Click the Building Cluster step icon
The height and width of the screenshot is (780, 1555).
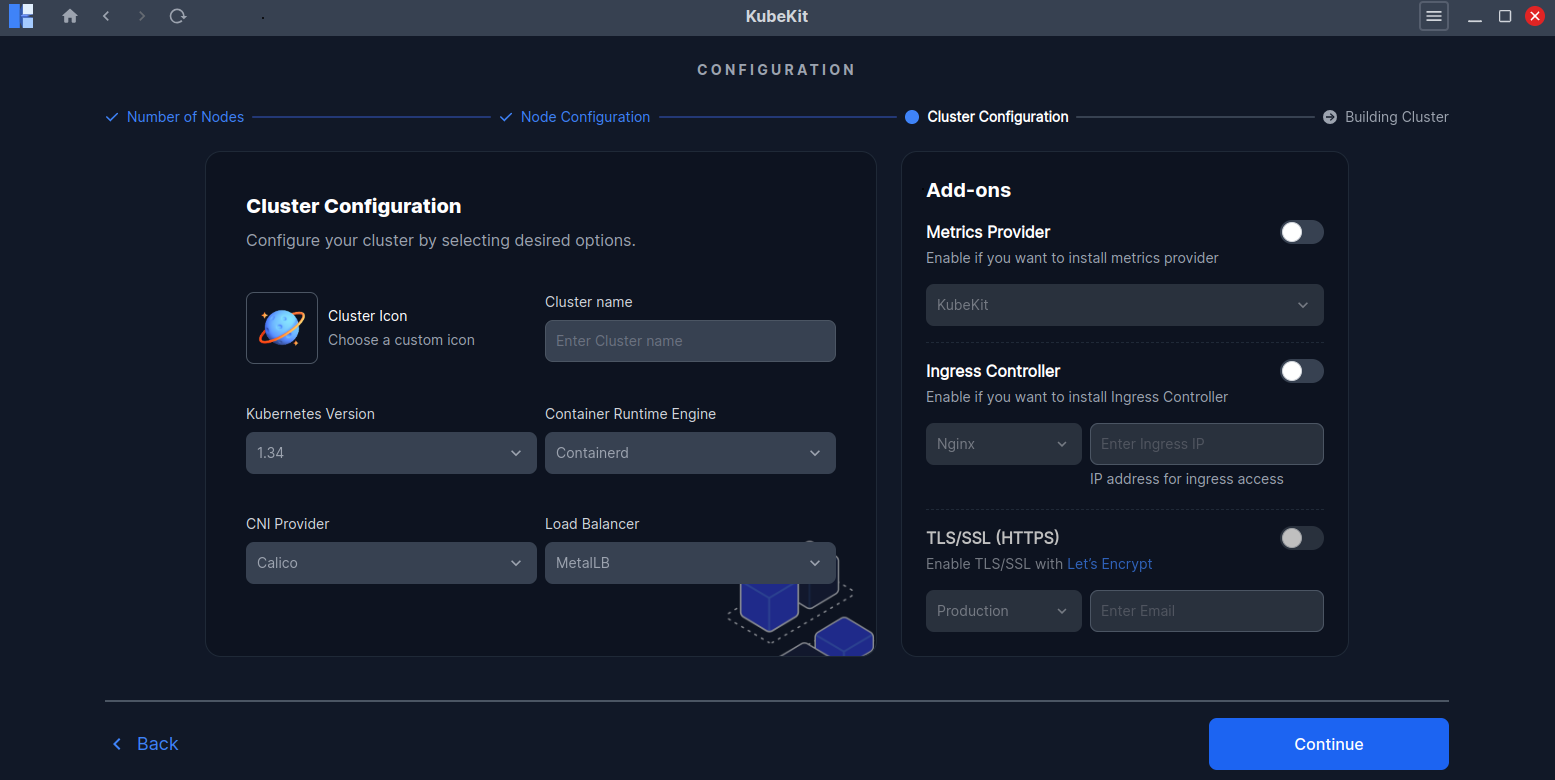pos(1329,117)
